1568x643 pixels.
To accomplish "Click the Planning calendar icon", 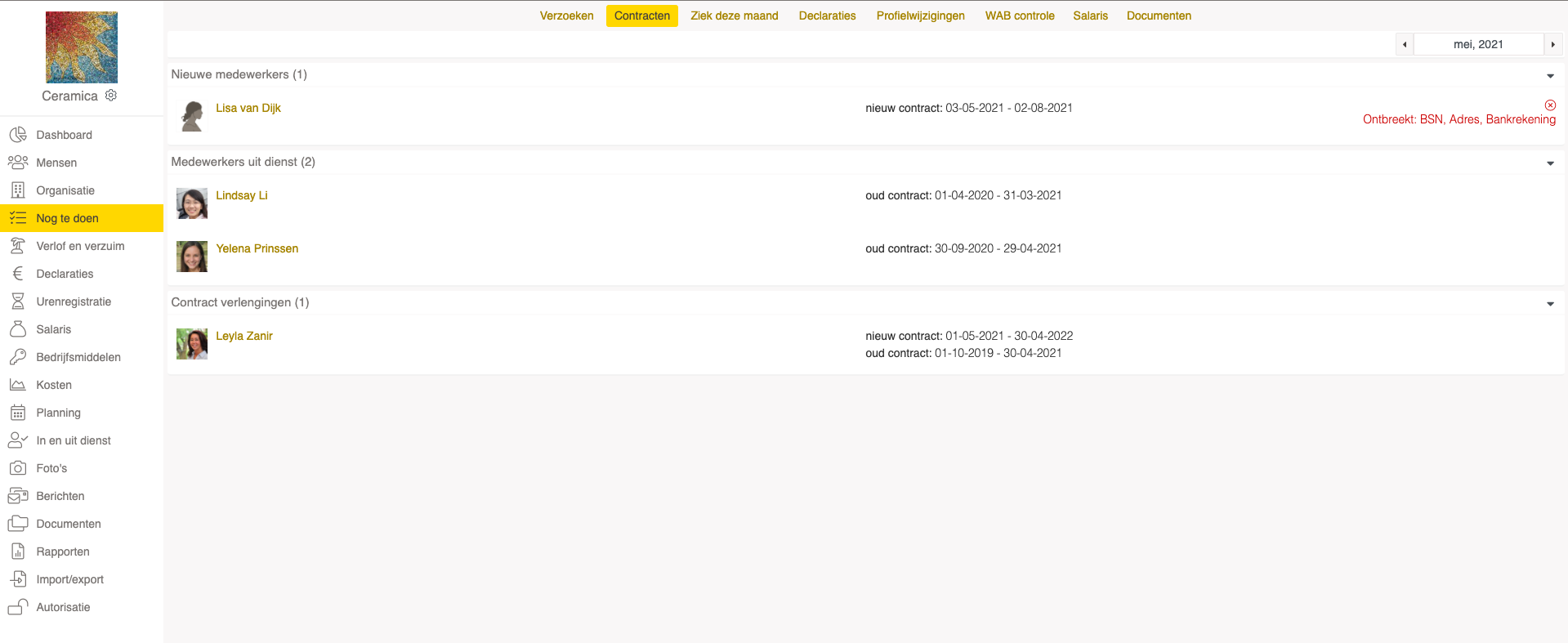I will 18,413.
